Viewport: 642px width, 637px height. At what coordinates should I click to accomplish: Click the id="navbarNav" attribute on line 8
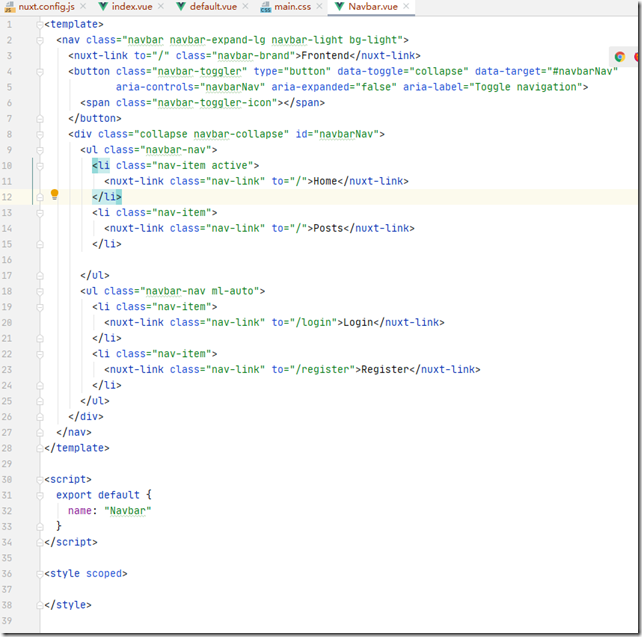(x=337, y=134)
